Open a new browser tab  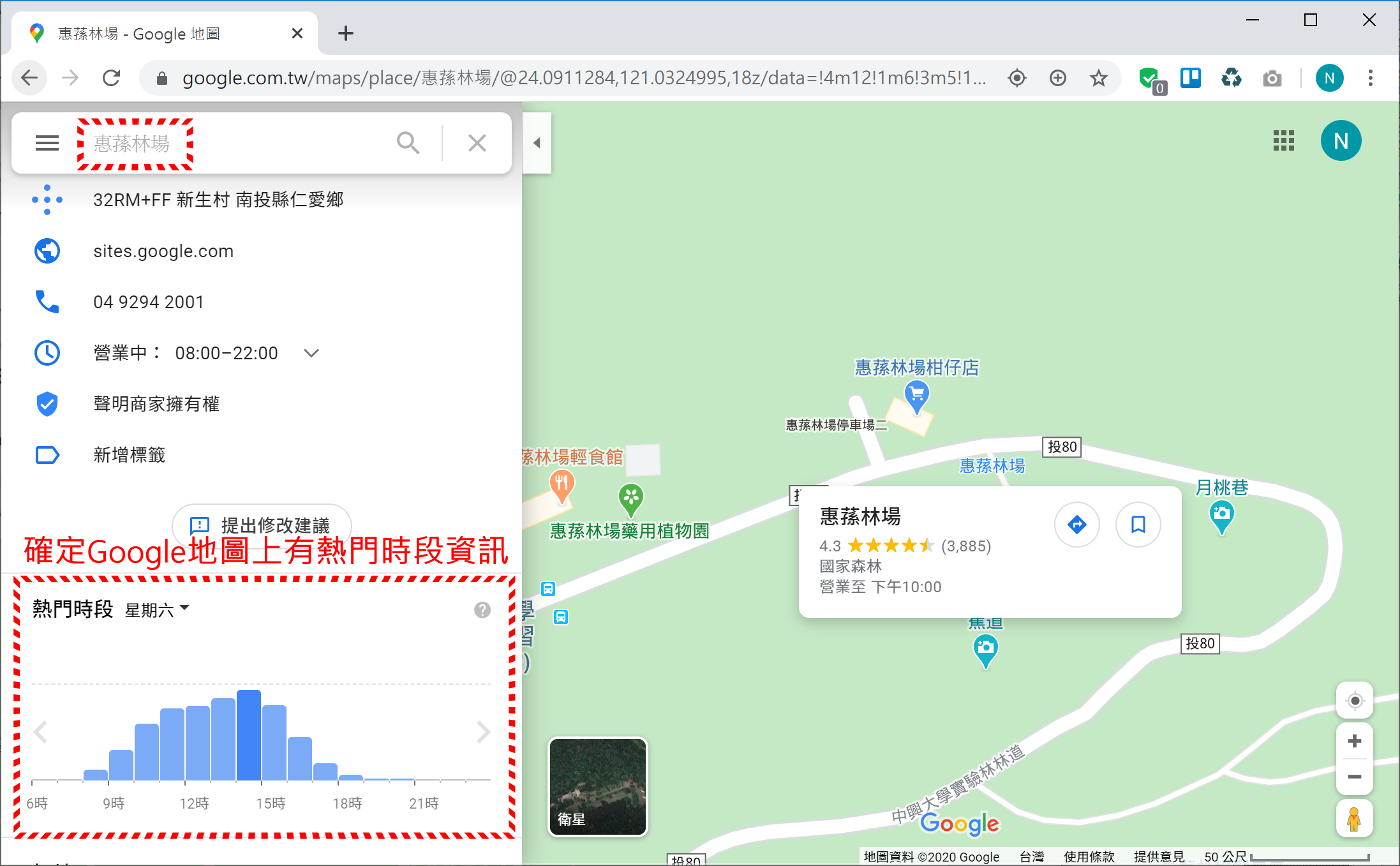click(345, 33)
